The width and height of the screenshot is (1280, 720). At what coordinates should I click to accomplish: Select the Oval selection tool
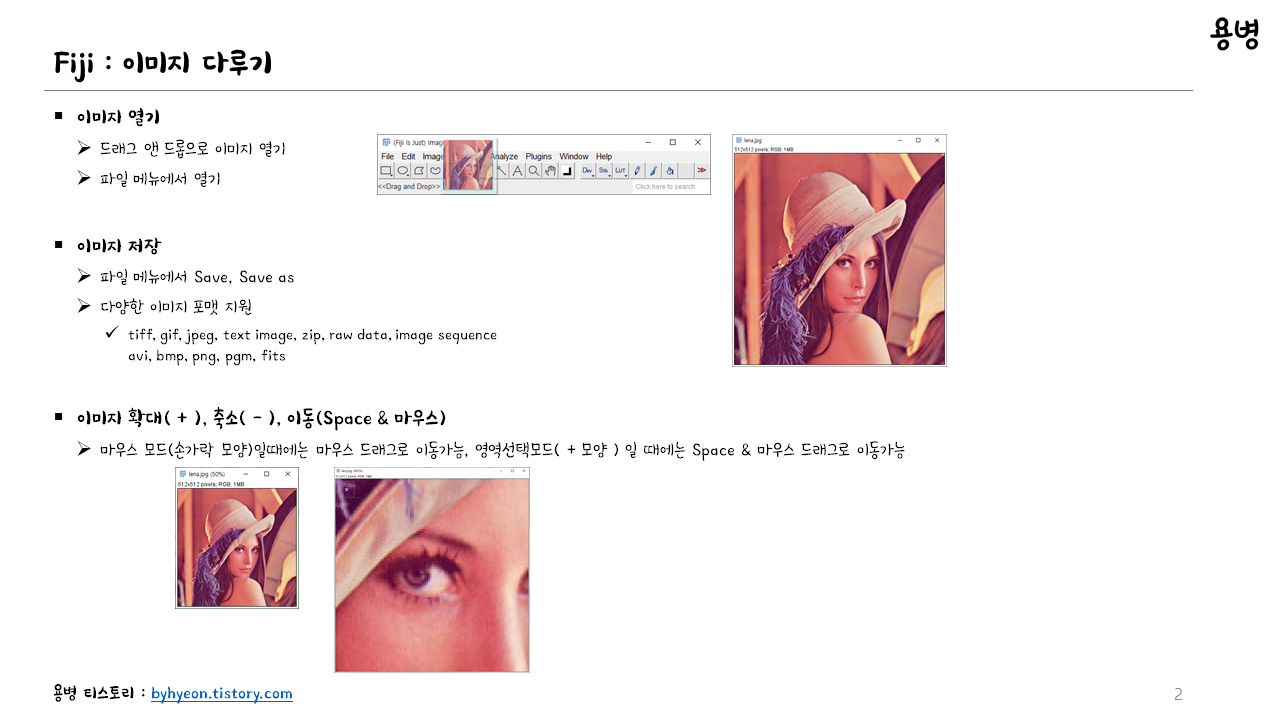(x=403, y=171)
